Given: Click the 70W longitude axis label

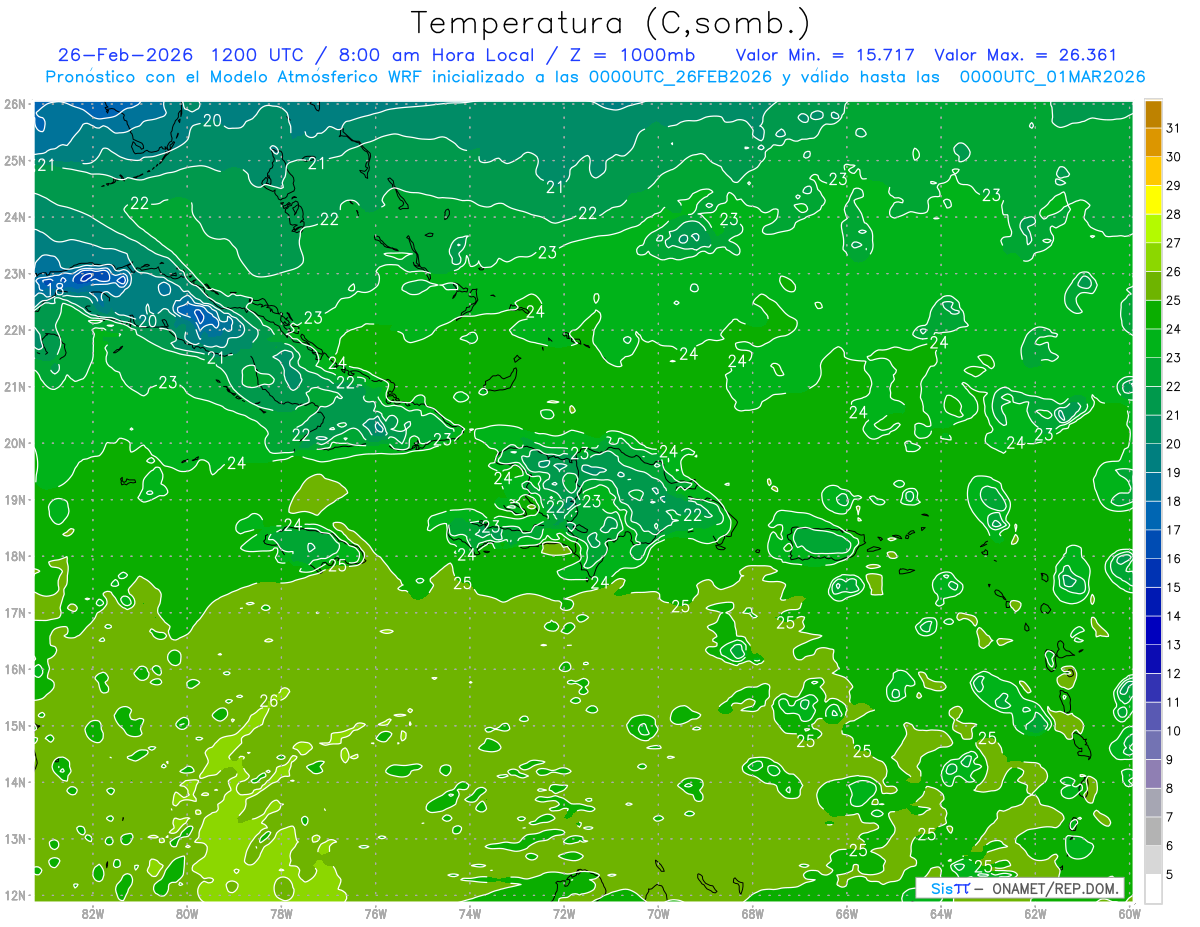Looking at the screenshot, I should (x=658, y=913).
